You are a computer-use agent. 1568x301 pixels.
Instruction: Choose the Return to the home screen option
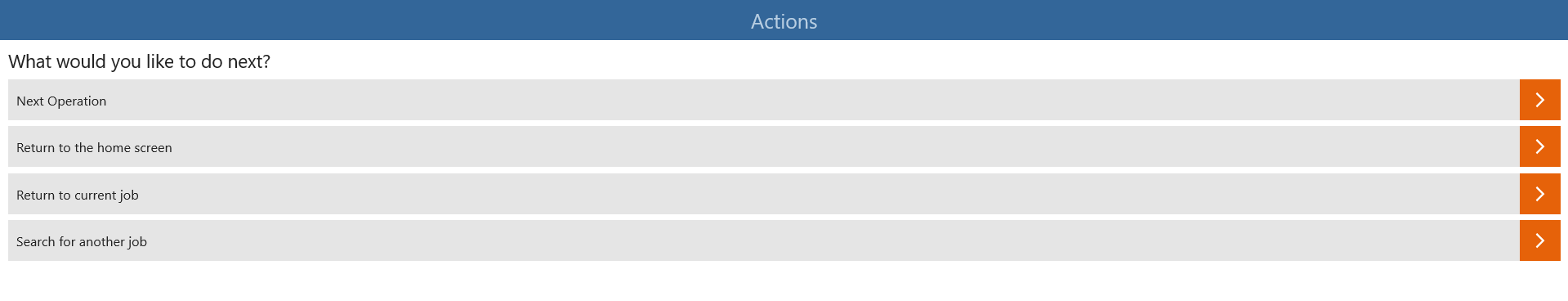pos(784,146)
